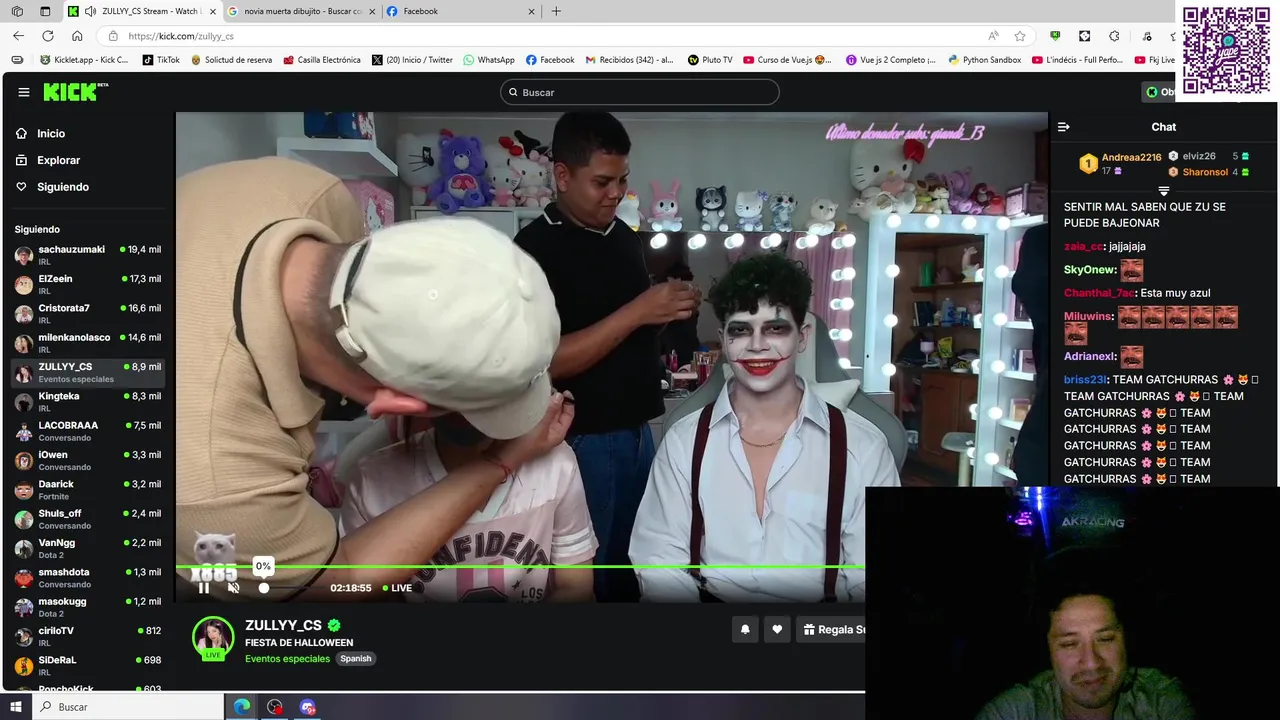Open Windows Start menu
The height and width of the screenshot is (720, 1280).
(16, 707)
